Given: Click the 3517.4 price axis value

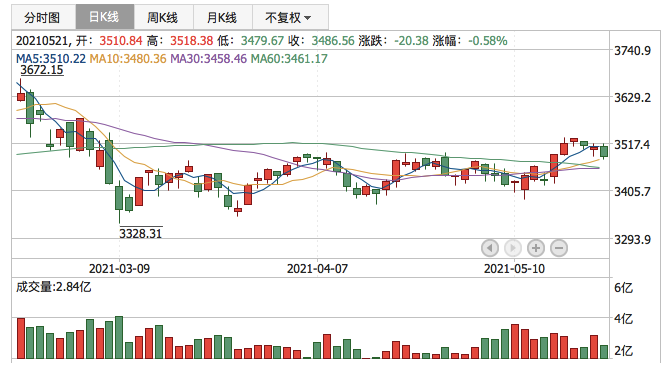Looking at the screenshot, I should click(632, 145).
